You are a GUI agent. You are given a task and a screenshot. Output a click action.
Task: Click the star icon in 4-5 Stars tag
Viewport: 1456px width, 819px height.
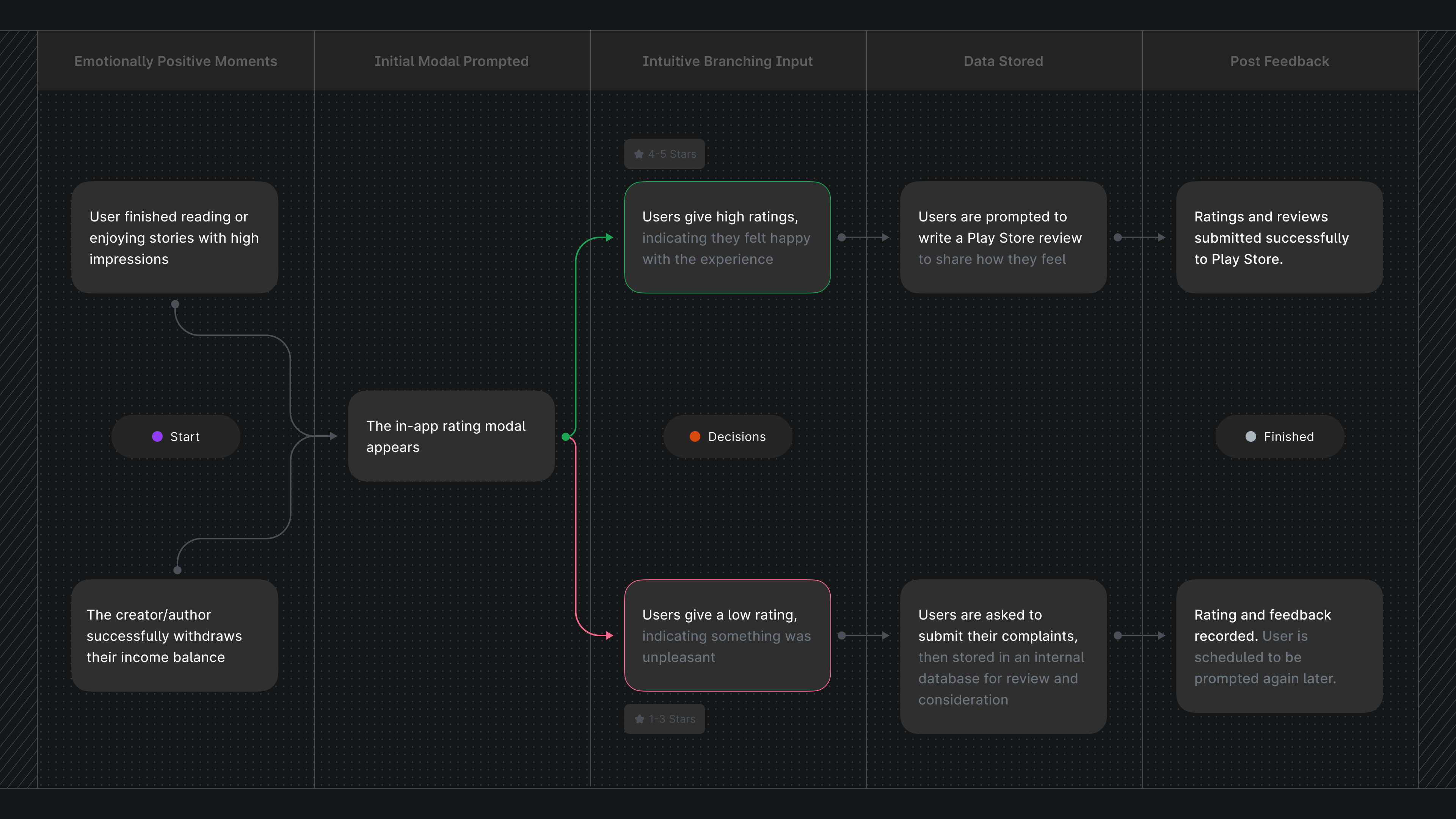click(x=639, y=154)
